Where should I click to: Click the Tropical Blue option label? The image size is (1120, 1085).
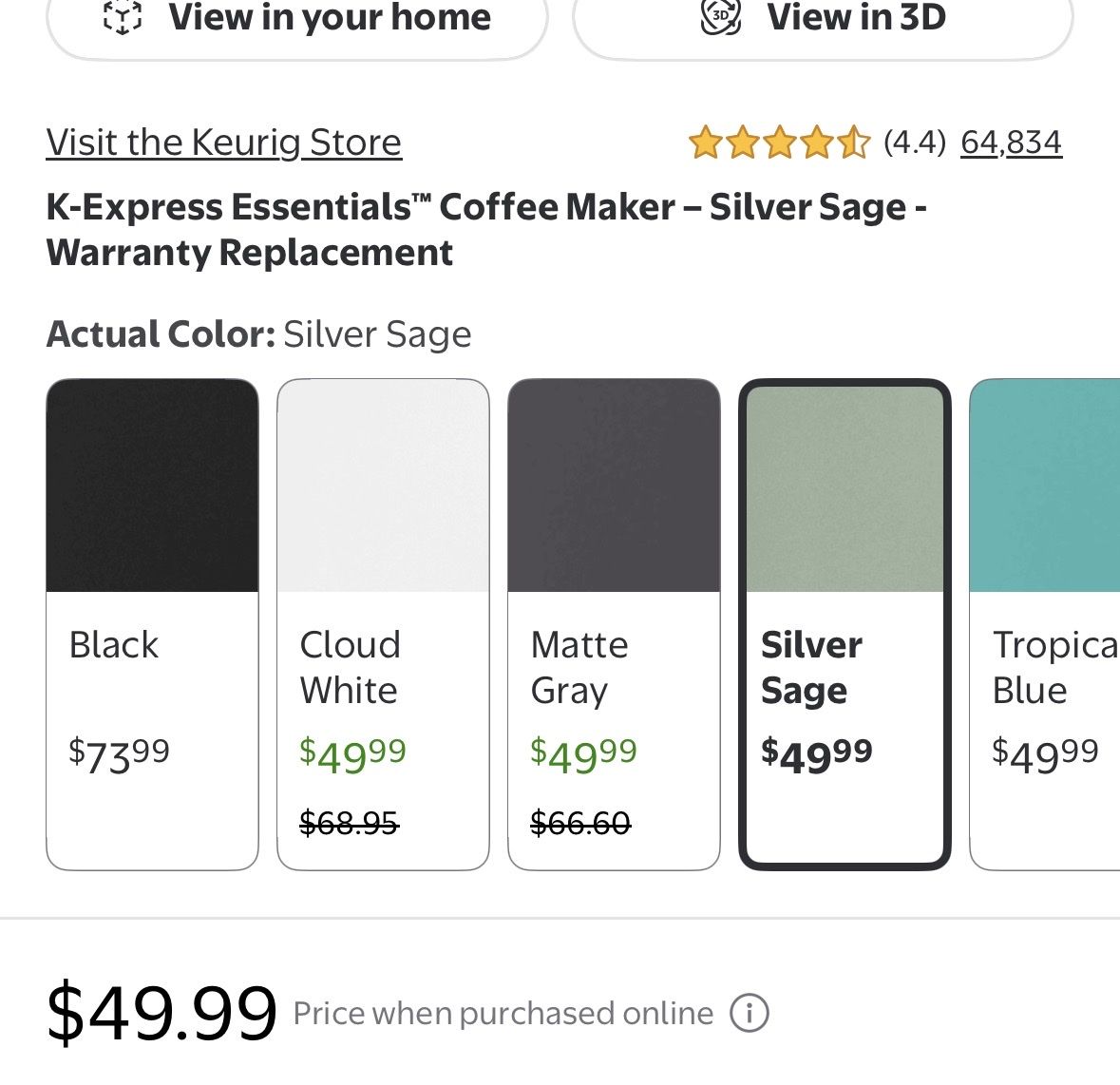point(1055,668)
